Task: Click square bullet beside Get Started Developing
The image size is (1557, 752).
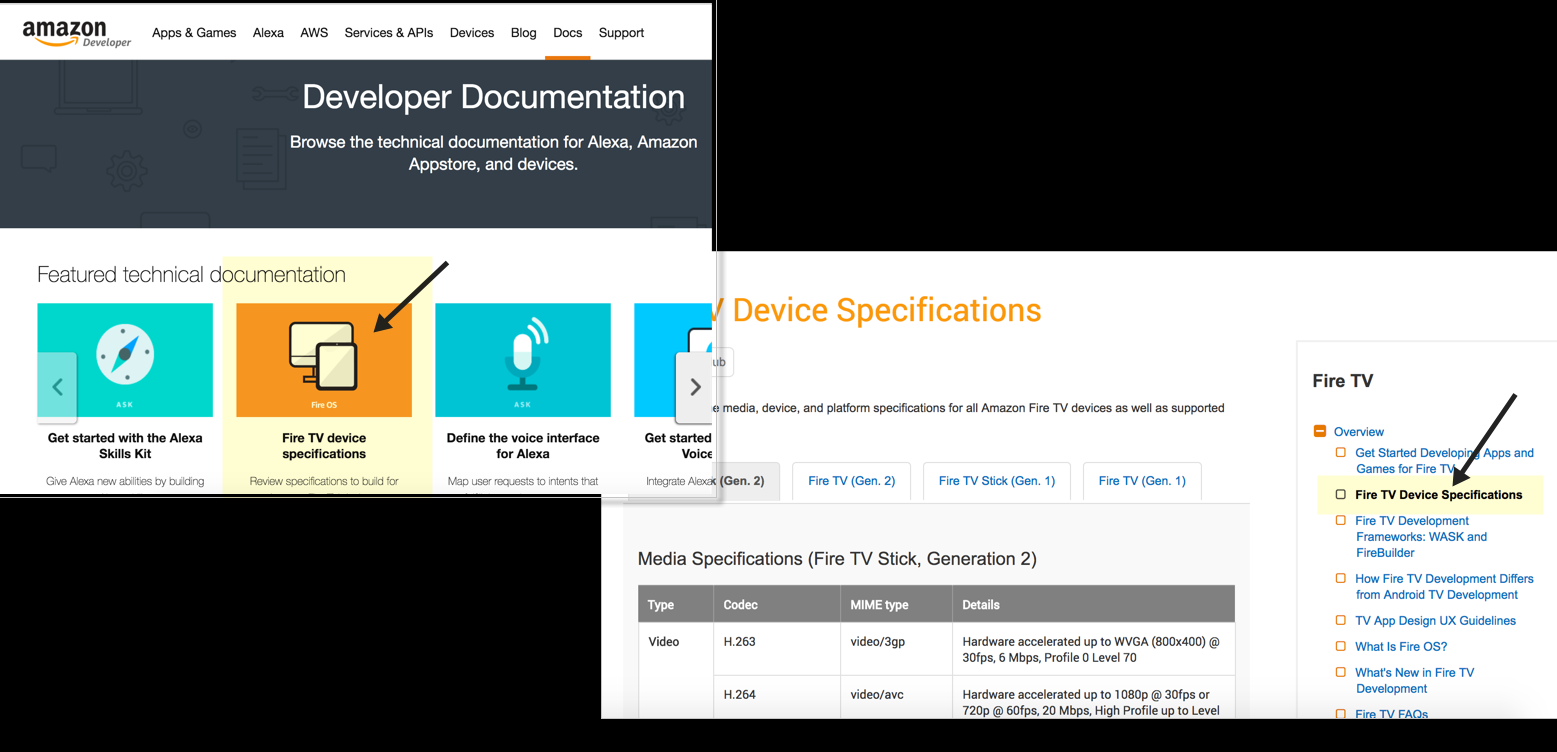Action: pos(1341,453)
